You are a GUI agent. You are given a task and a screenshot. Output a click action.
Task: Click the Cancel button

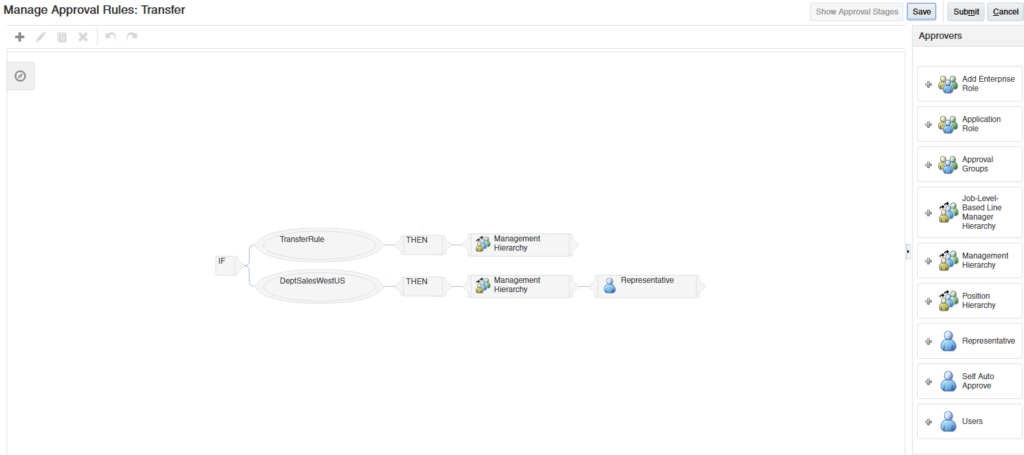click(1005, 12)
